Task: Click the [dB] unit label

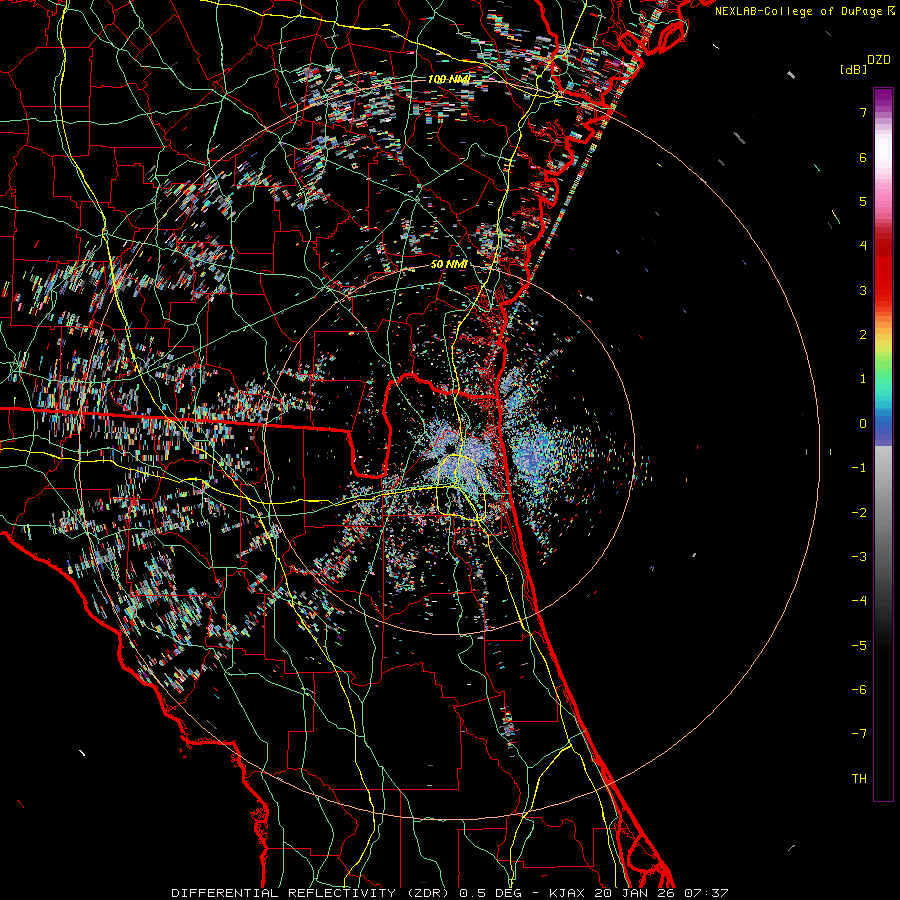Action: (854, 69)
